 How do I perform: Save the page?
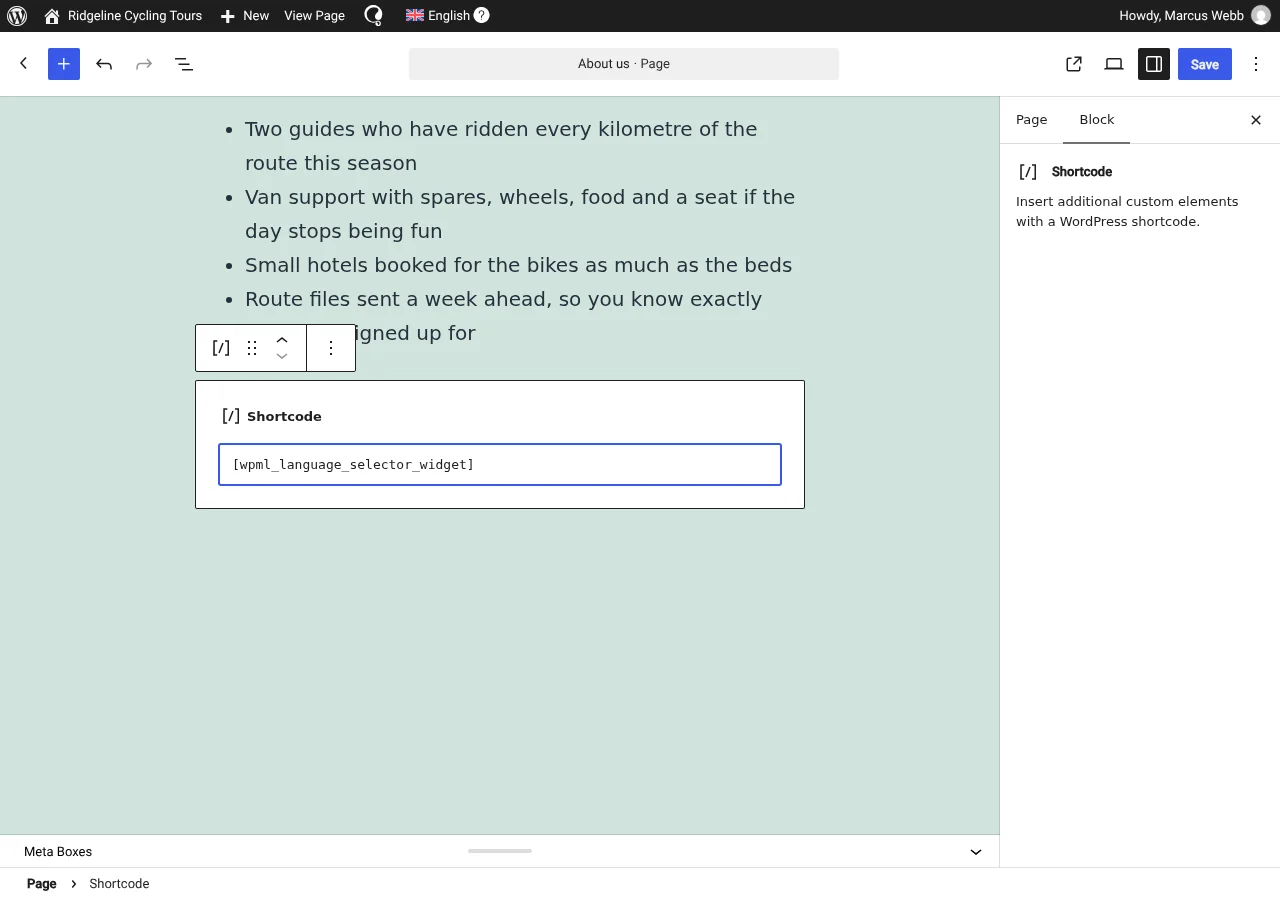point(1205,64)
